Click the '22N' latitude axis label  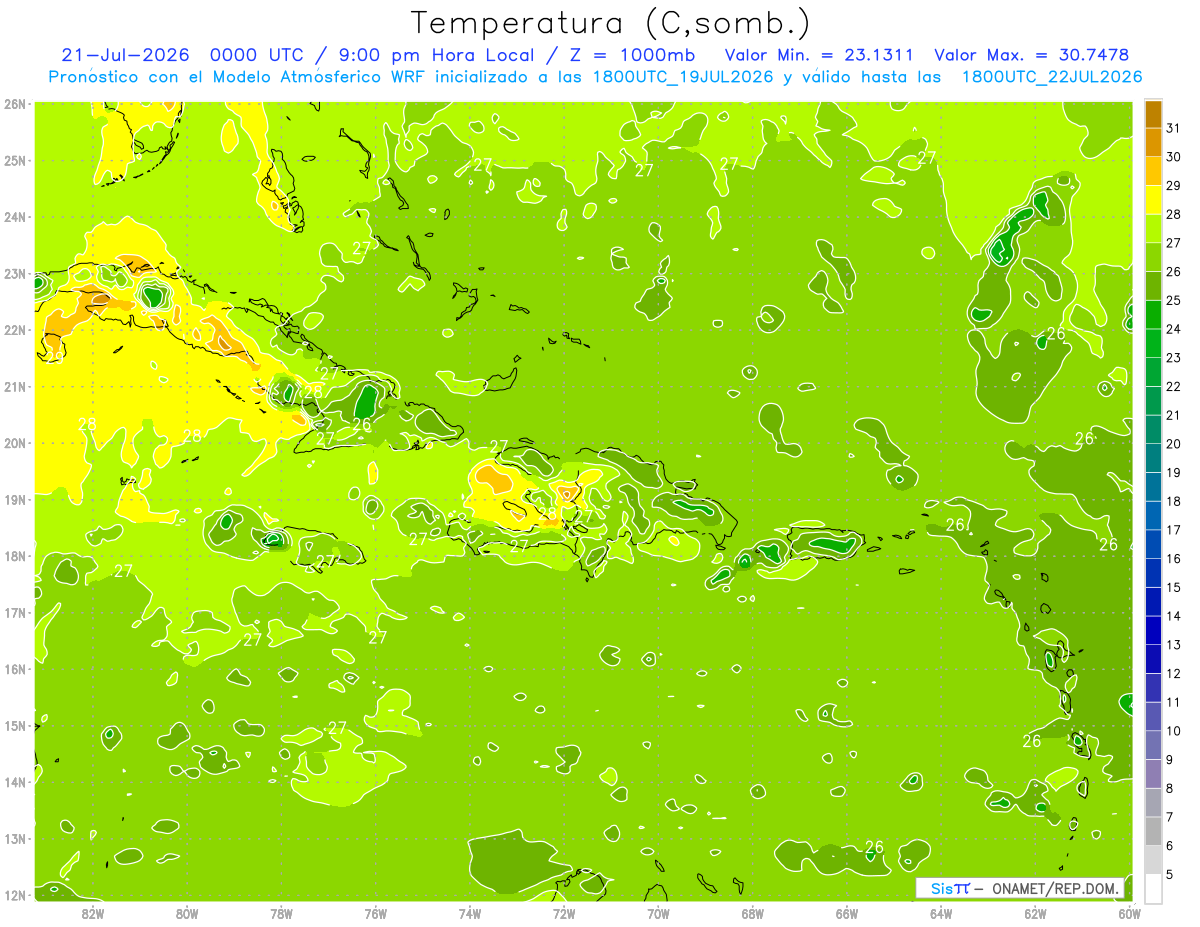[x=15, y=330]
